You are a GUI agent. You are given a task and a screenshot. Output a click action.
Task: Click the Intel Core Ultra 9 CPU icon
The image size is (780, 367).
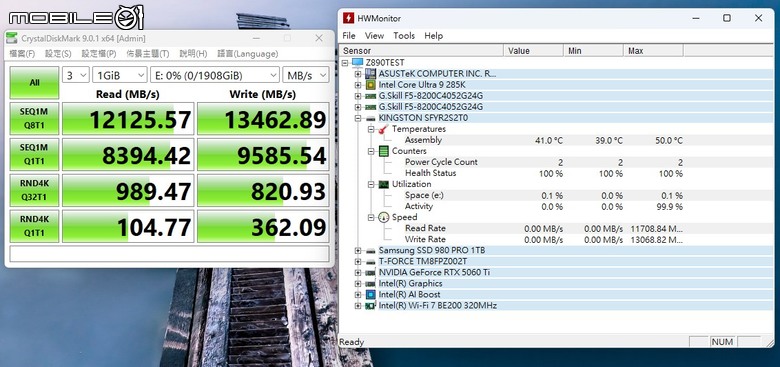point(371,85)
